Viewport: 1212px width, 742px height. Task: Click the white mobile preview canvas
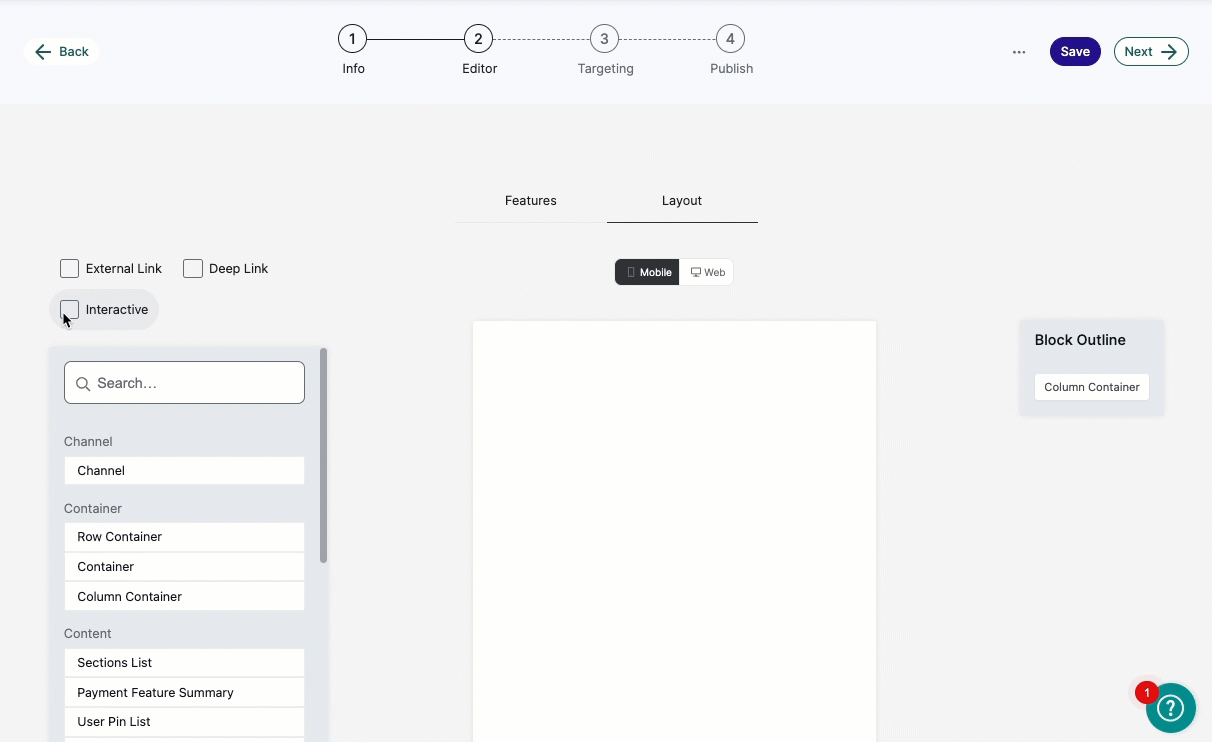pos(674,531)
